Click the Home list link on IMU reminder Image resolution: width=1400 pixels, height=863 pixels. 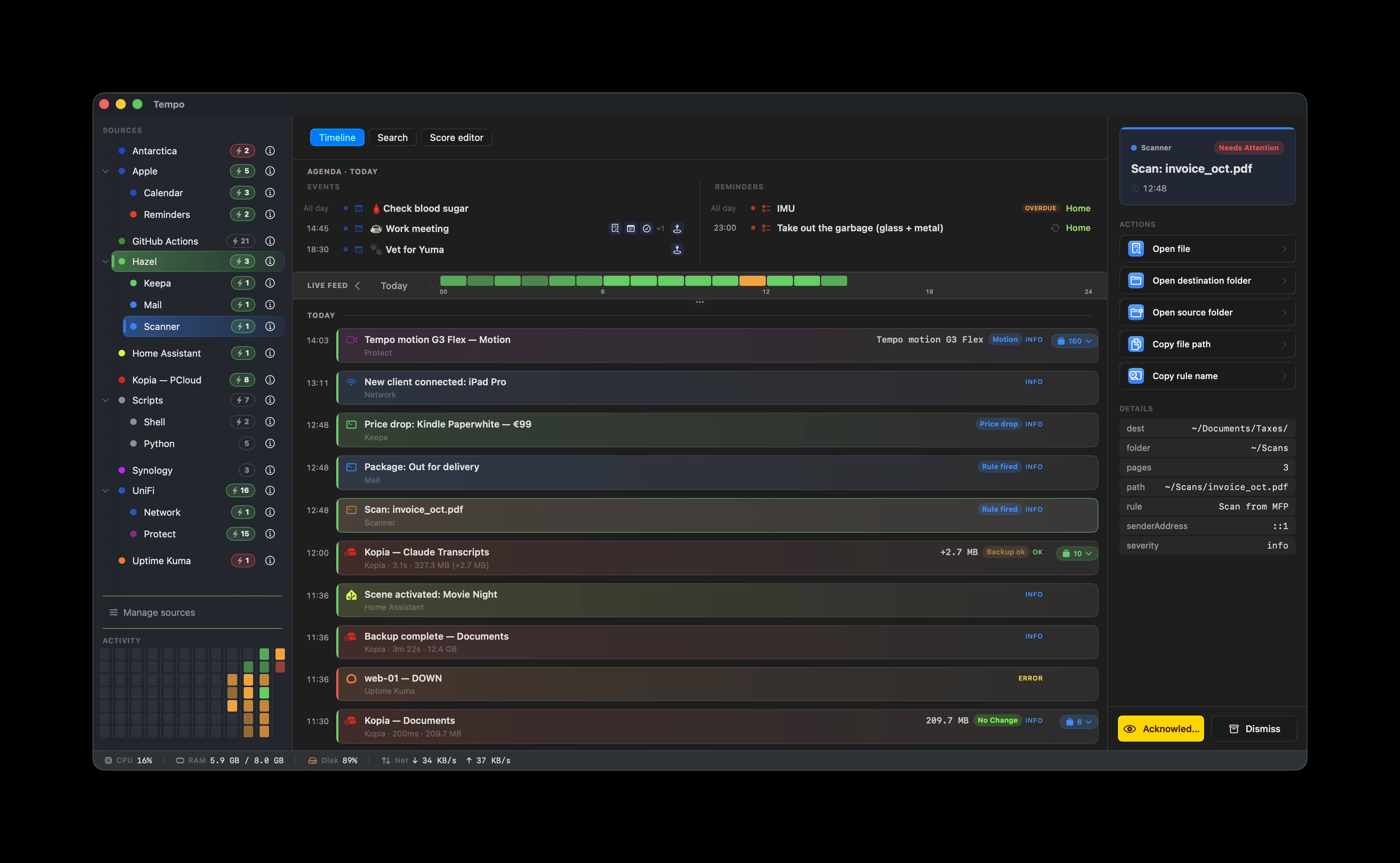(x=1078, y=208)
